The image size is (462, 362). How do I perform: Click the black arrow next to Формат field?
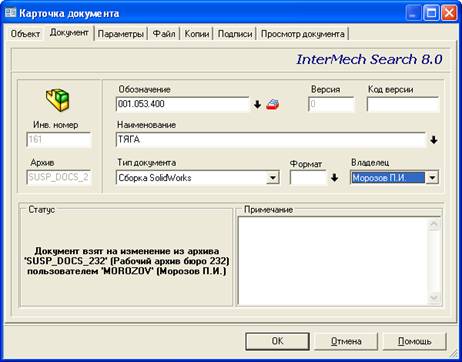(x=334, y=178)
